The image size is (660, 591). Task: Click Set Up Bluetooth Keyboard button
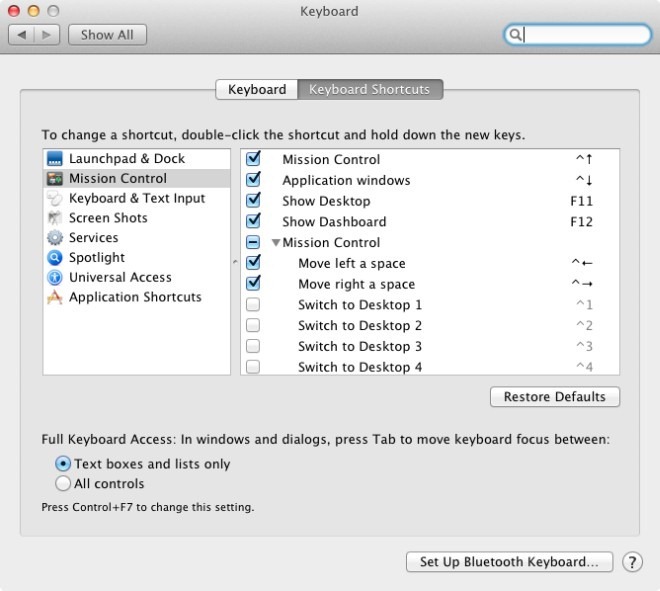click(x=509, y=562)
